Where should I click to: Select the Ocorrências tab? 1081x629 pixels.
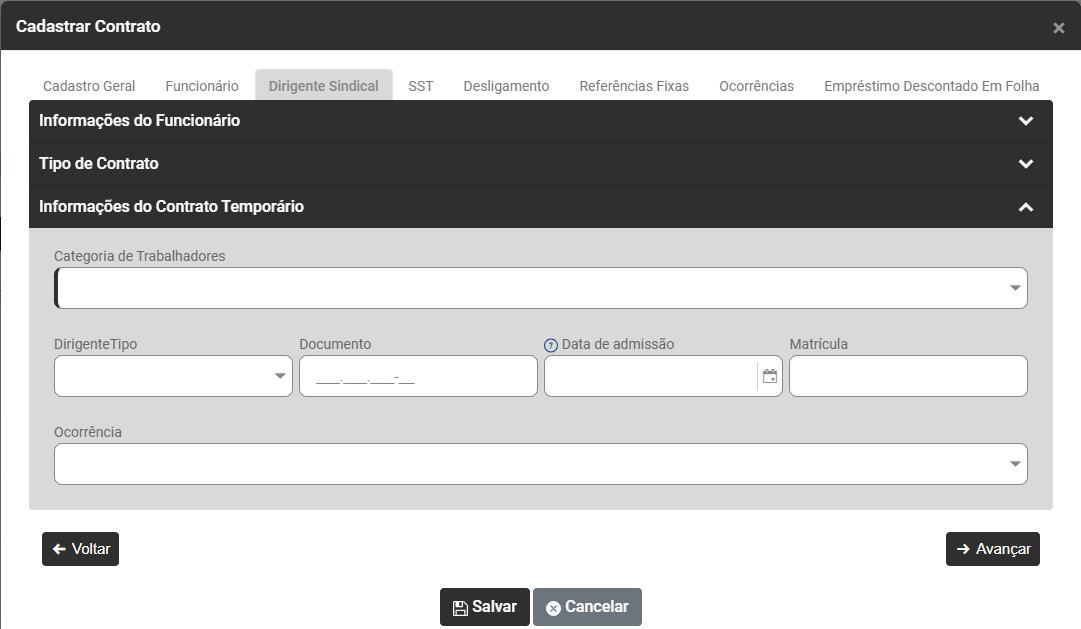click(x=756, y=86)
